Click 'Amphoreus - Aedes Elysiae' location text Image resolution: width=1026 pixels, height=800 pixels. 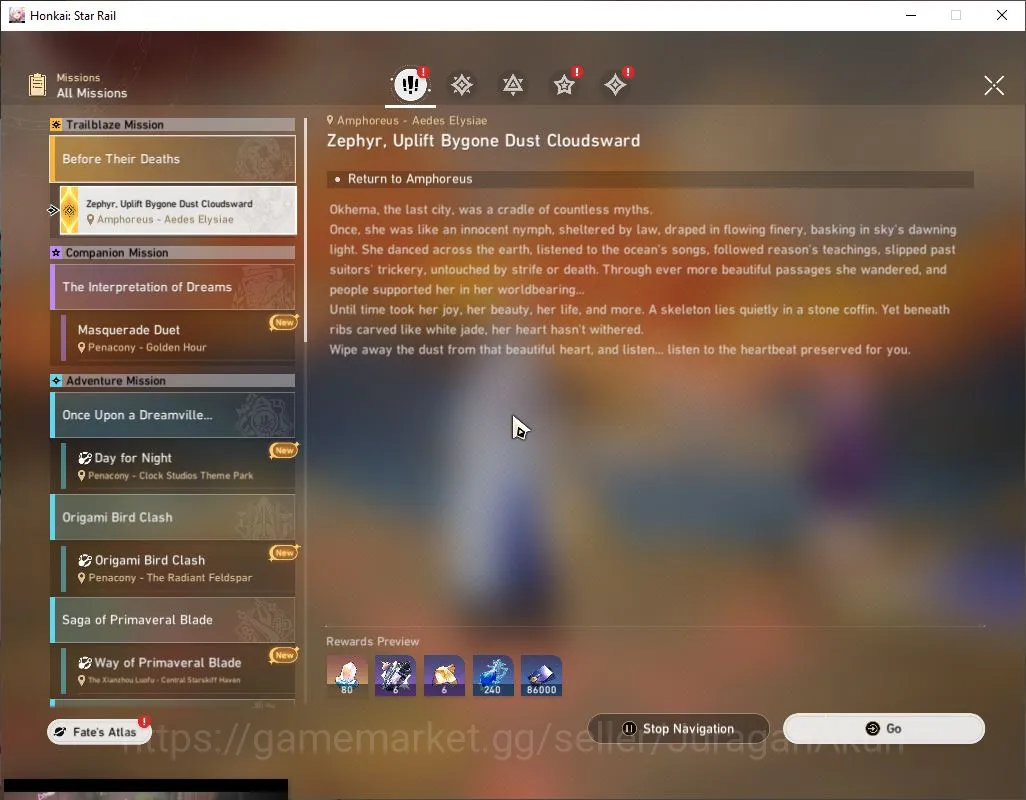[x=412, y=120]
